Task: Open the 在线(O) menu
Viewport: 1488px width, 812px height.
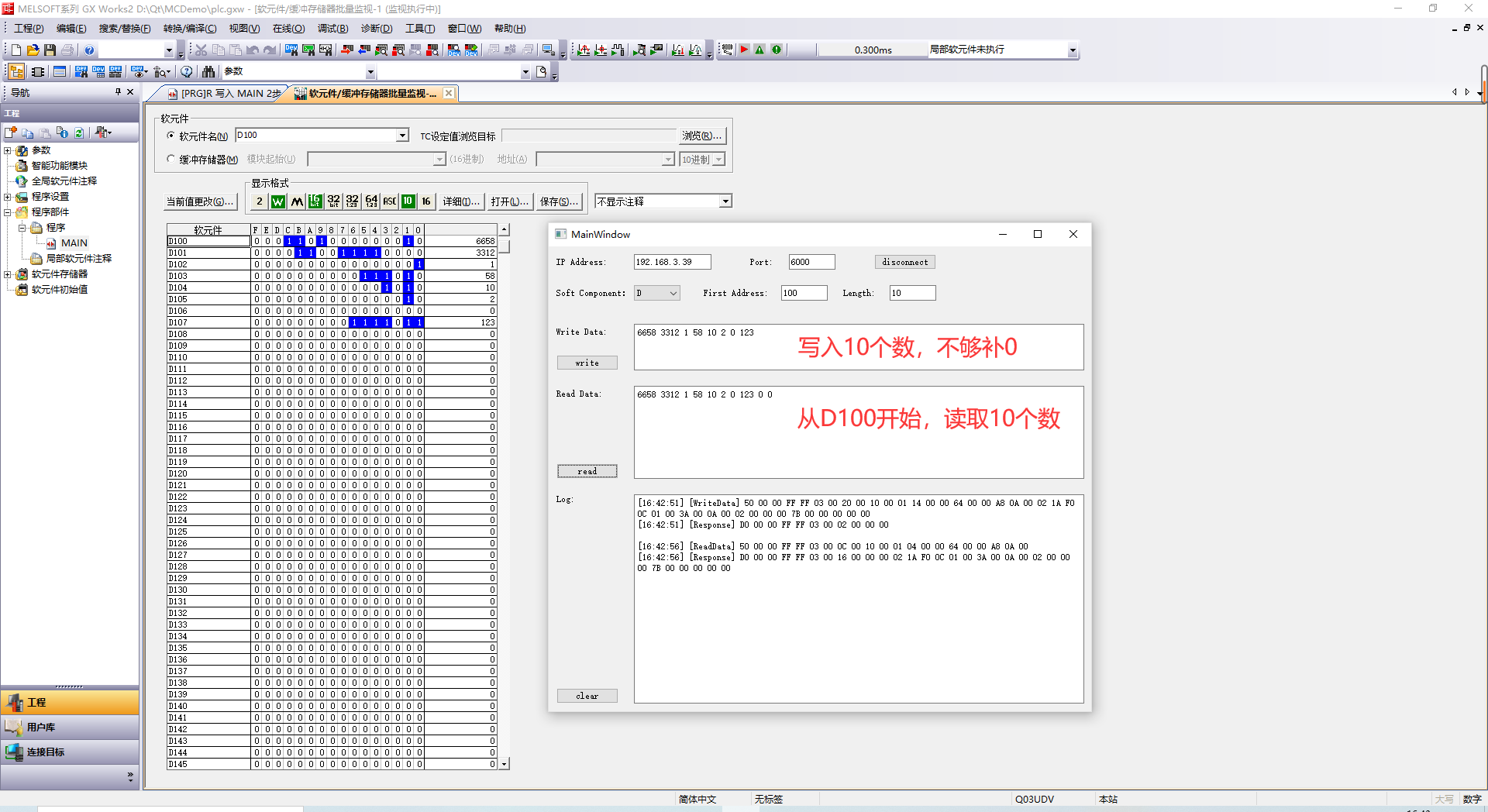Action: coord(288,29)
